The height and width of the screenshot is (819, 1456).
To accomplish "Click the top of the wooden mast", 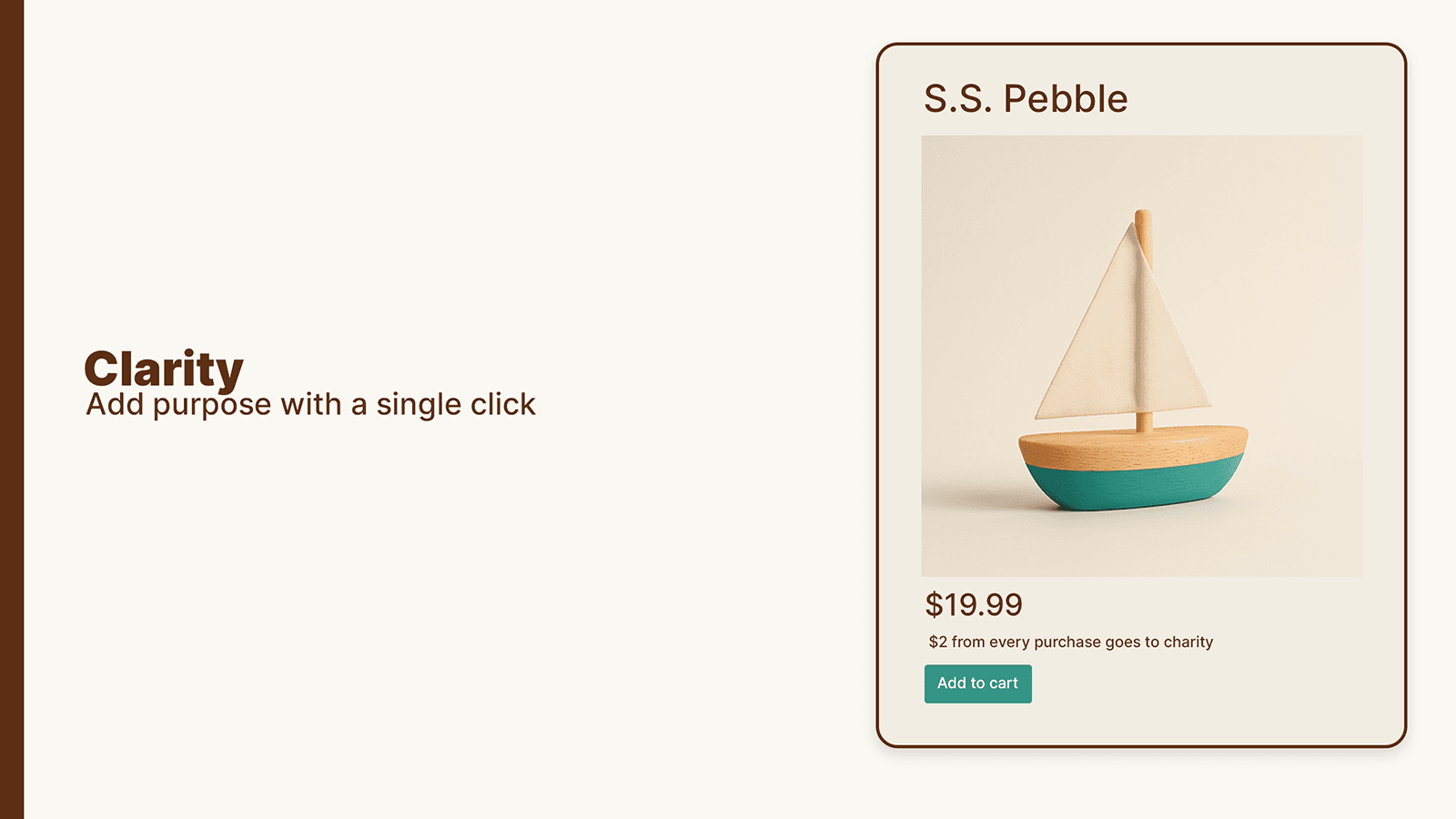I will click(x=1143, y=218).
